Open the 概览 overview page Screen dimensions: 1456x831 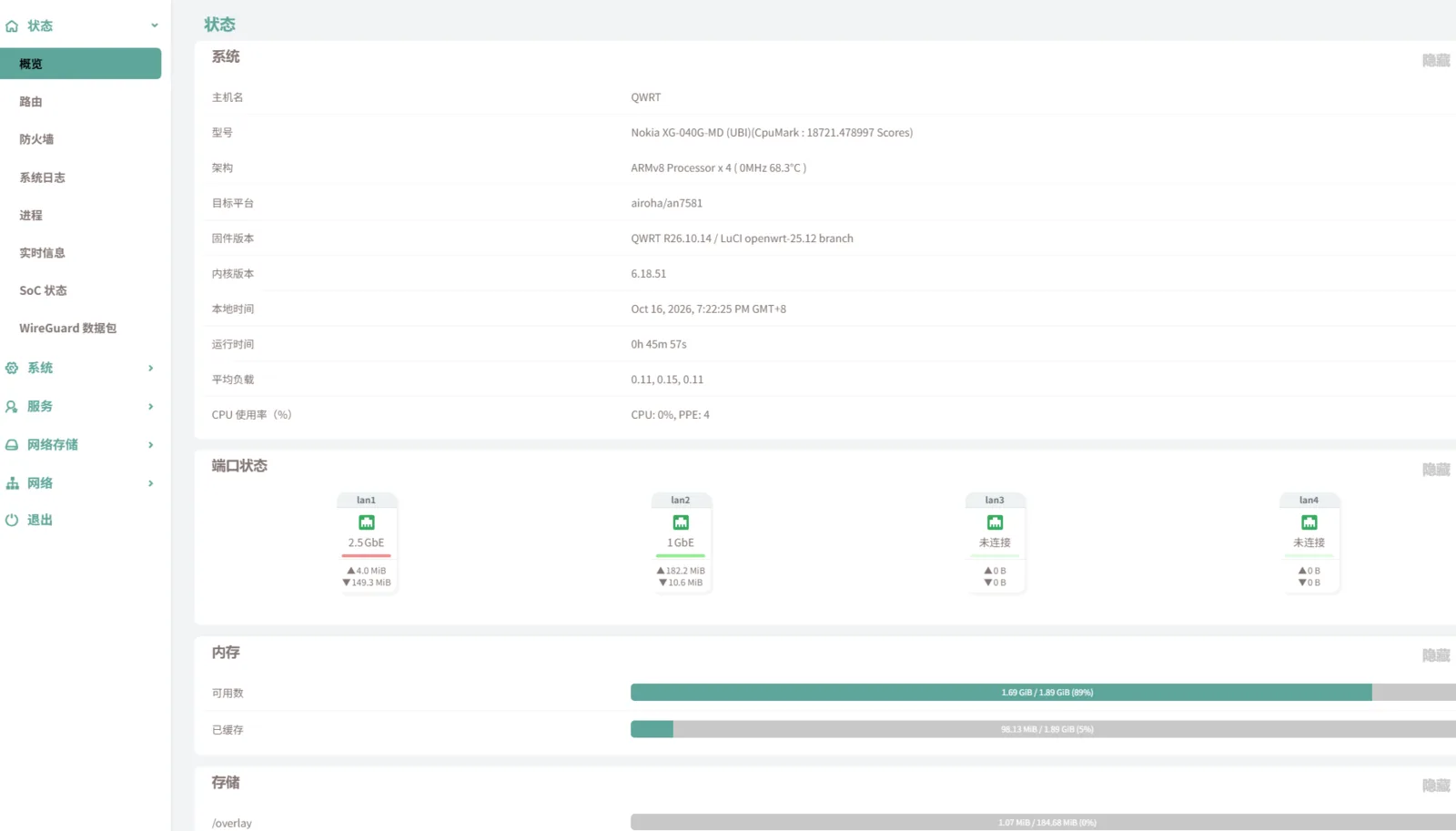coord(81,64)
